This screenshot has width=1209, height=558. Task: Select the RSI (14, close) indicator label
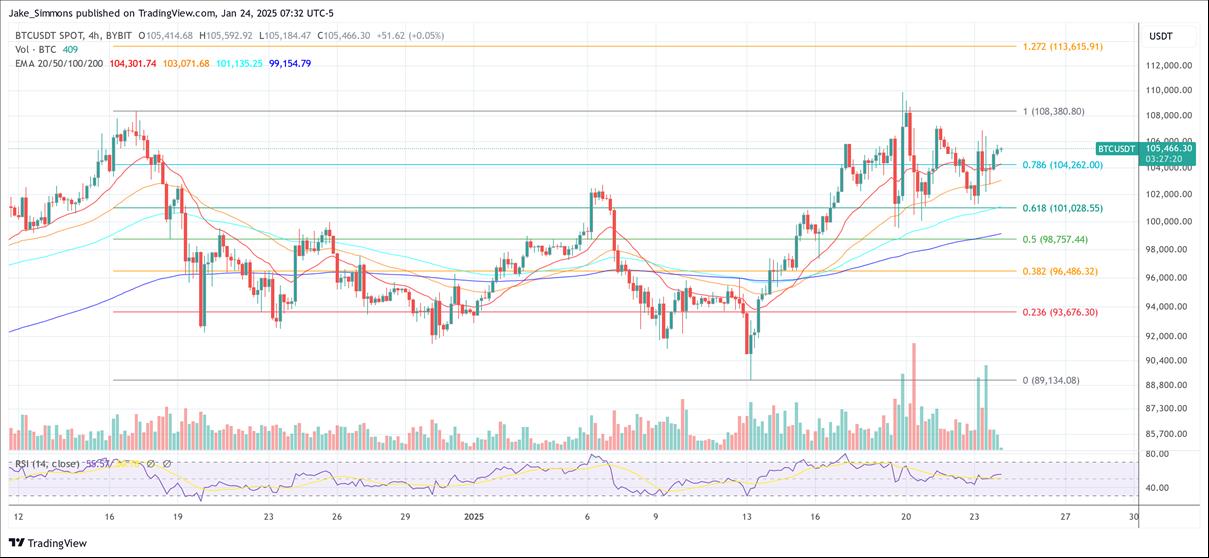47,464
